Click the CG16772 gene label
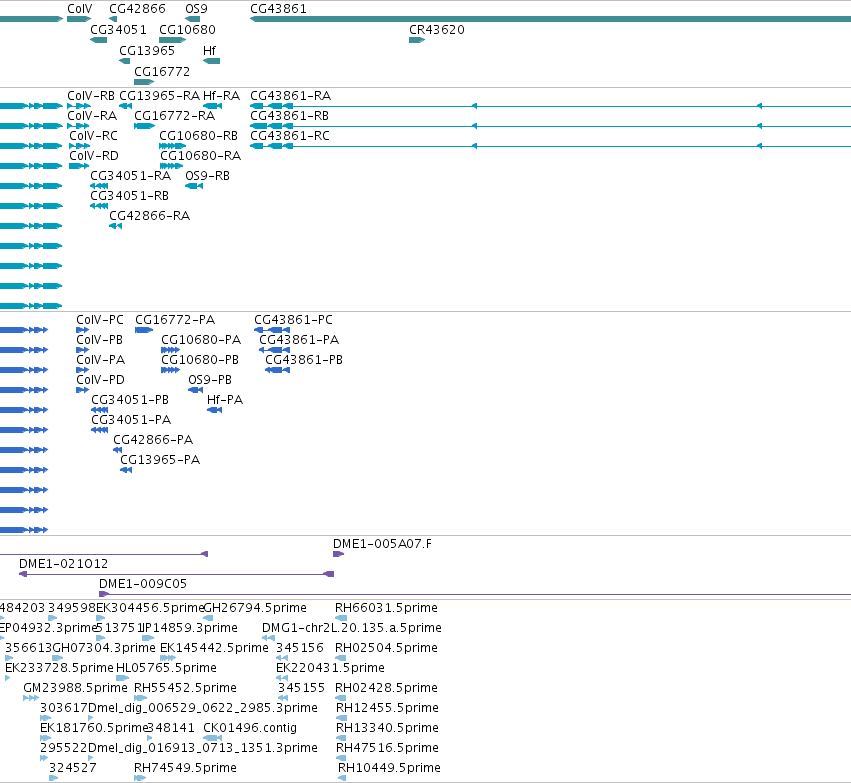Viewport: 851px width, 783px height. (x=162, y=72)
